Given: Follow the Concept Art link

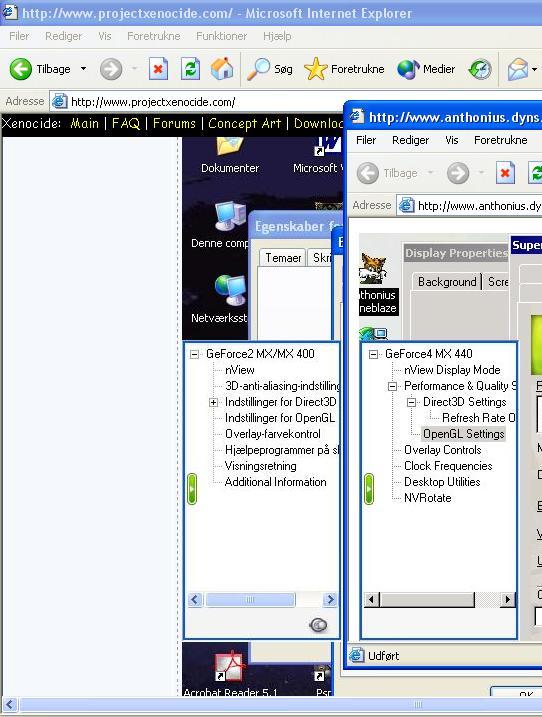Looking at the screenshot, I should pyautogui.click(x=245, y=123).
